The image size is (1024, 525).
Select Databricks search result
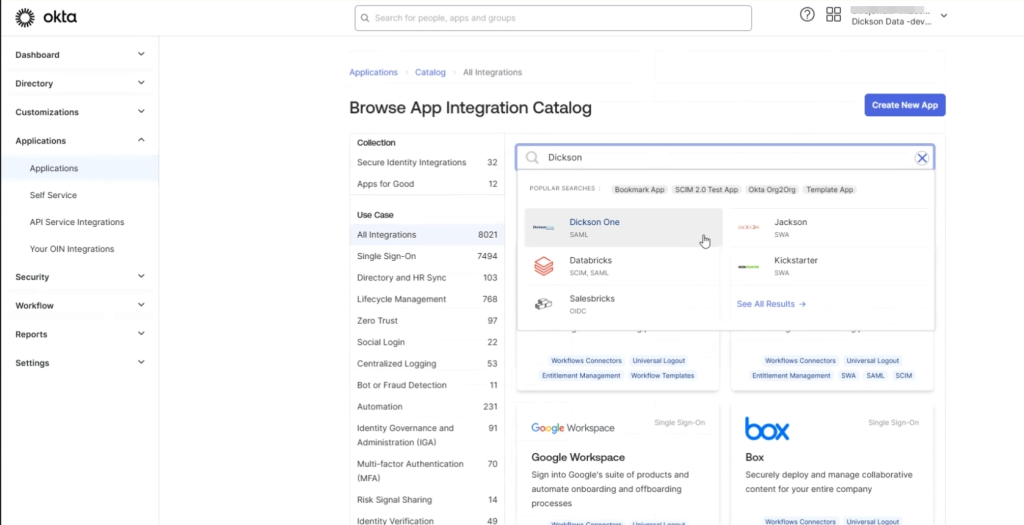[x=624, y=266]
